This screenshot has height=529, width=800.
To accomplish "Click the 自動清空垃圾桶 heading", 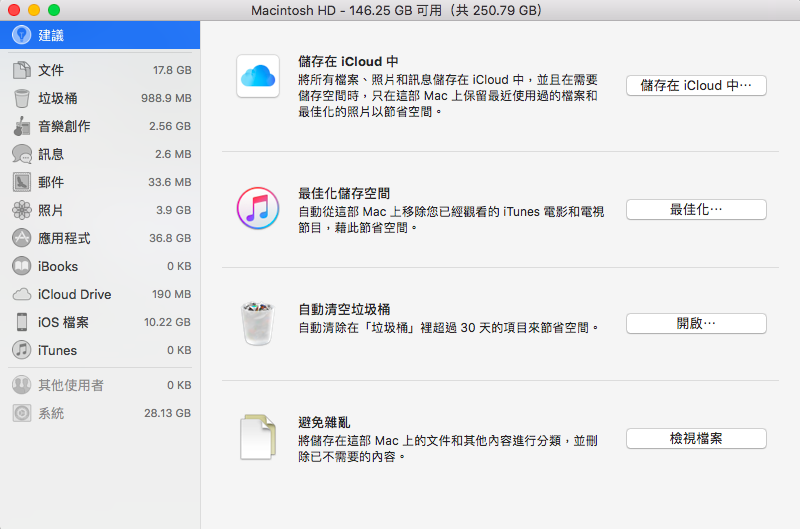I will pyautogui.click(x=344, y=309).
